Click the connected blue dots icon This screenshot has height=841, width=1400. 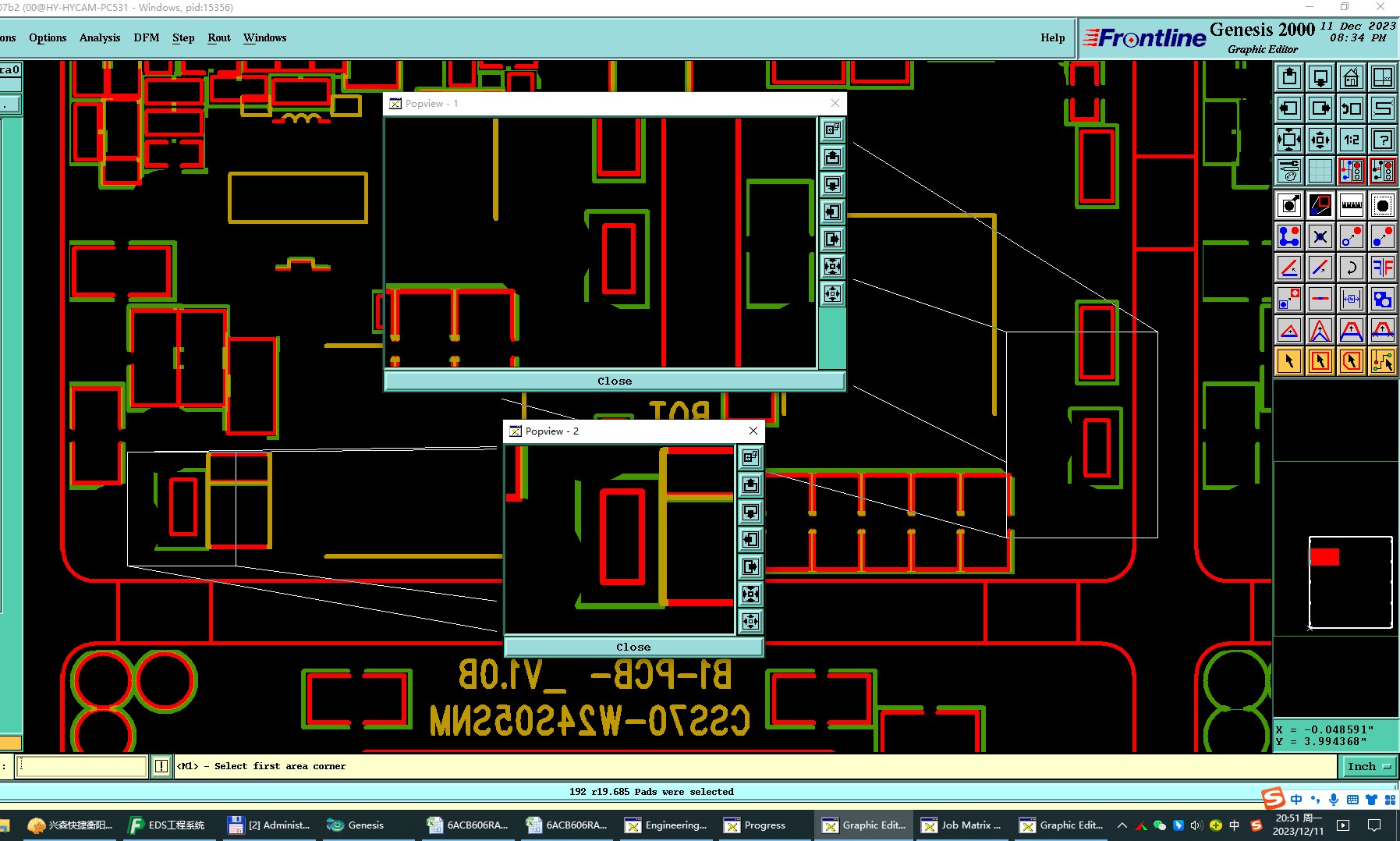[x=1289, y=236]
